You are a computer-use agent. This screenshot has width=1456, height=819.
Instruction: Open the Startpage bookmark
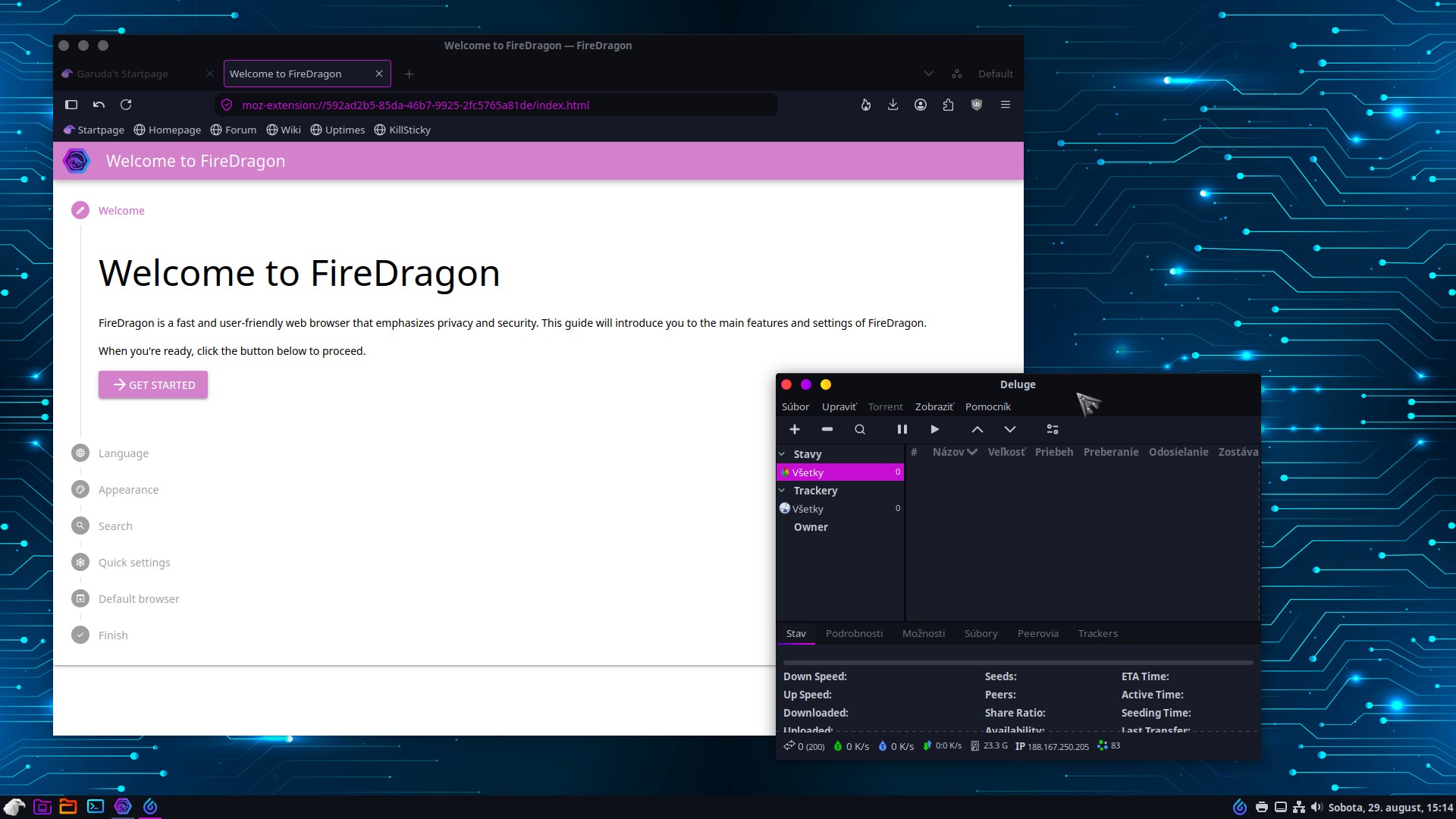tap(94, 130)
